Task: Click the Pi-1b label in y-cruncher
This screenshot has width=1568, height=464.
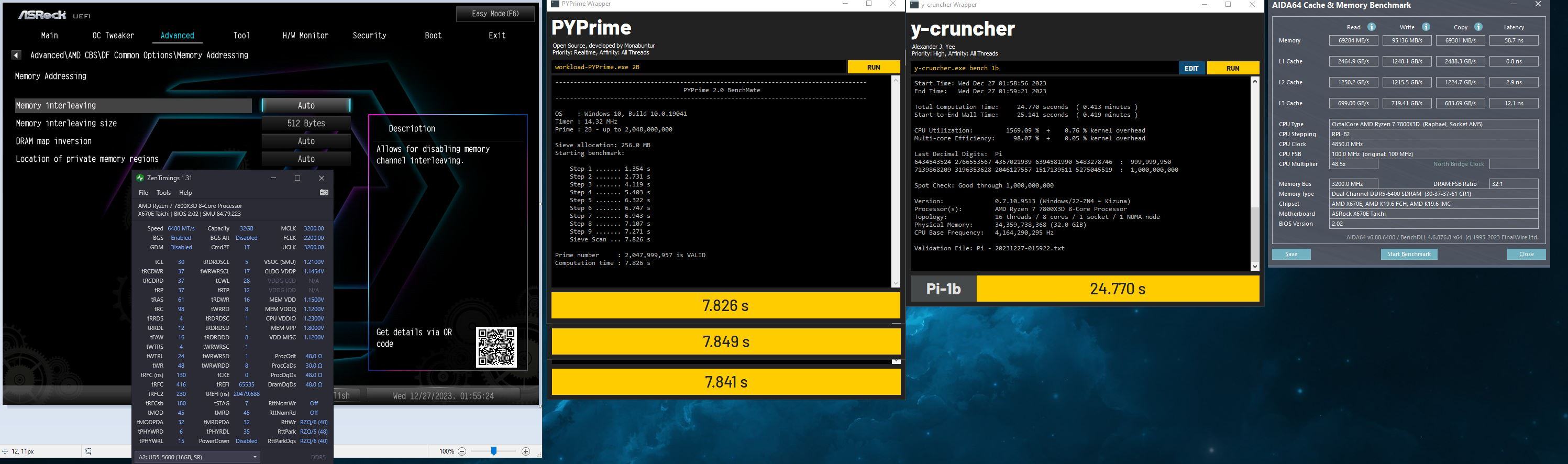Action: [x=944, y=289]
